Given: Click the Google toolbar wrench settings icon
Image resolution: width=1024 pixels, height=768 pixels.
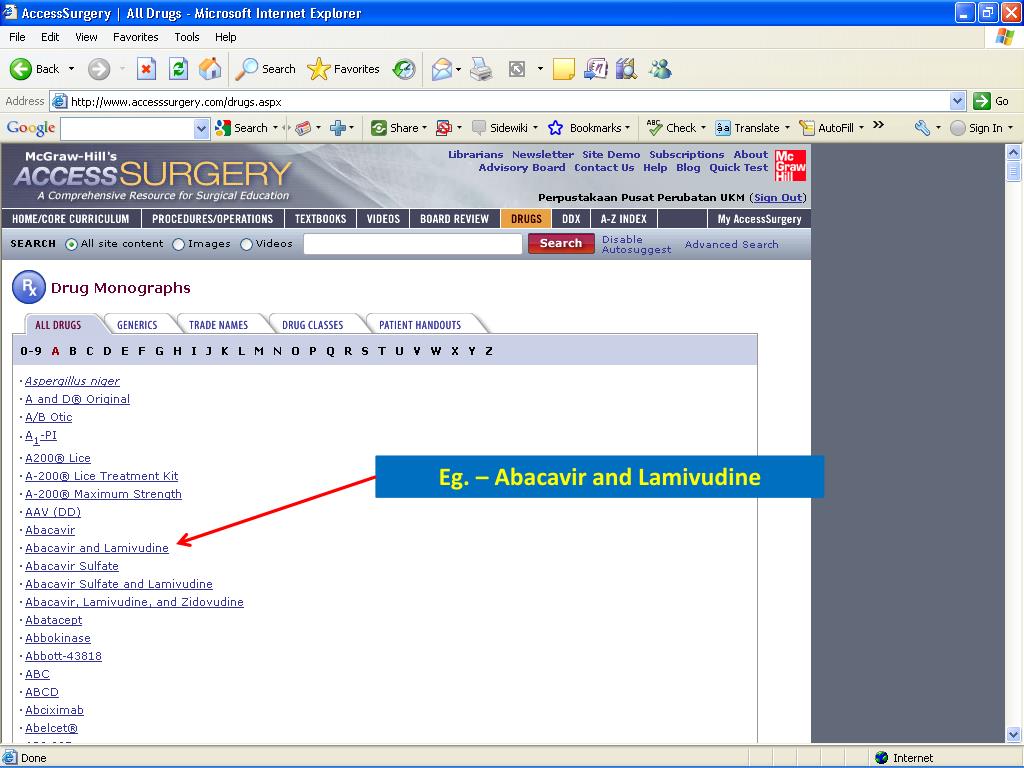Looking at the screenshot, I should pos(922,128).
